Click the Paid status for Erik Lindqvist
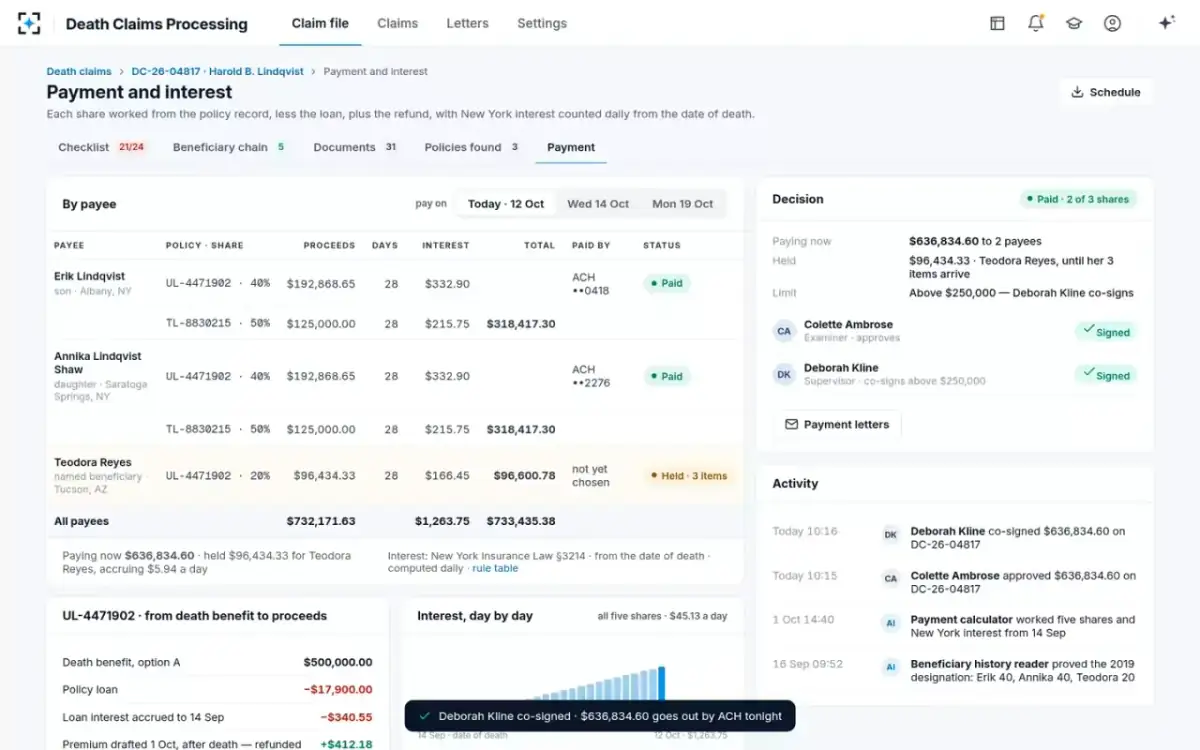 (666, 283)
